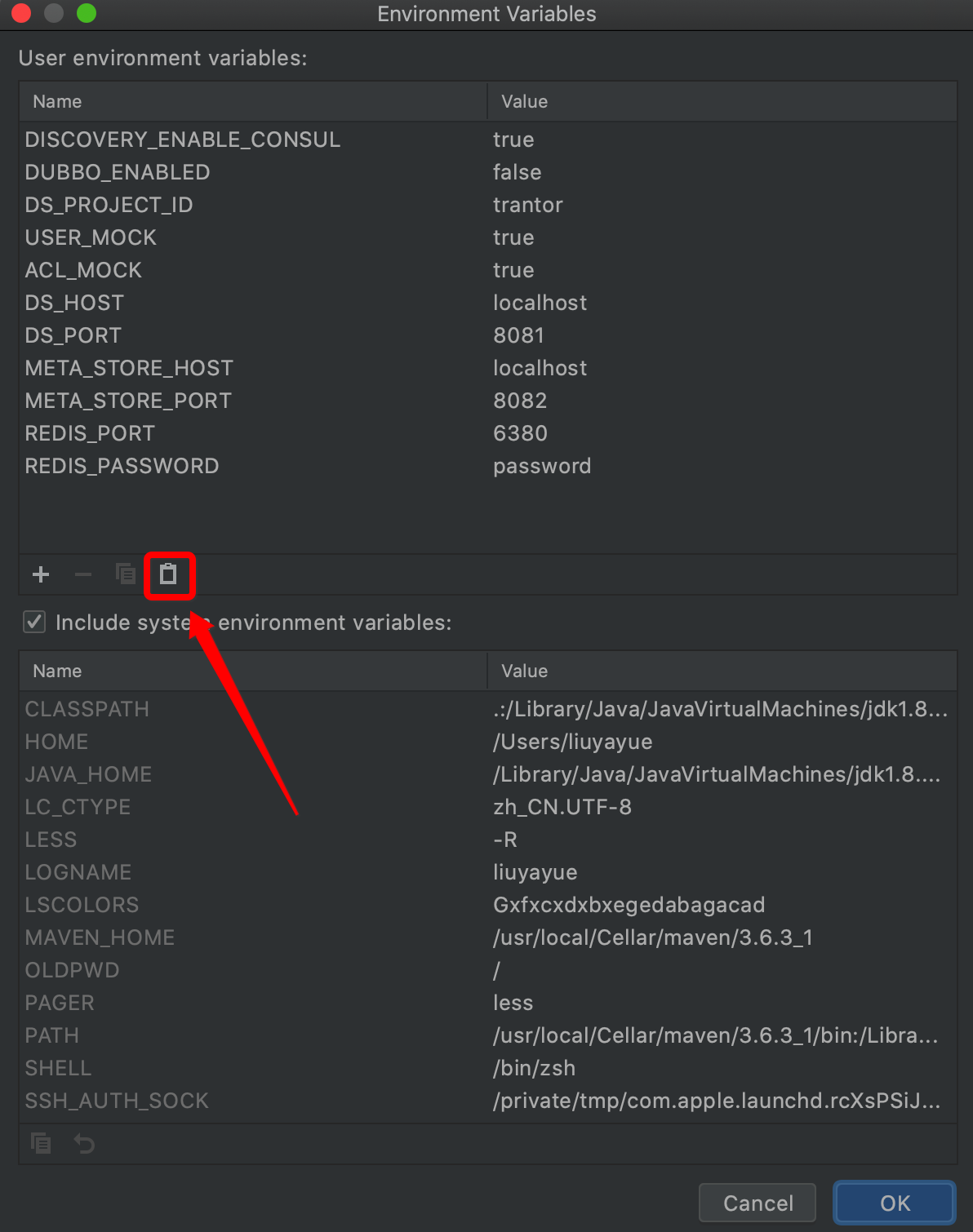Remove the selected environment variable
This screenshot has height=1232, width=973.
(x=82, y=574)
